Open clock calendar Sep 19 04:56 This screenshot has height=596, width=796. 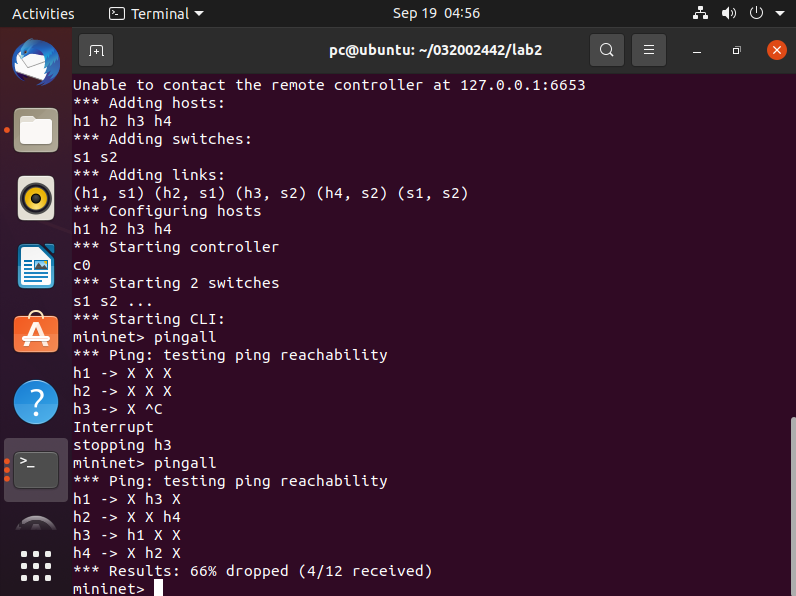436,13
